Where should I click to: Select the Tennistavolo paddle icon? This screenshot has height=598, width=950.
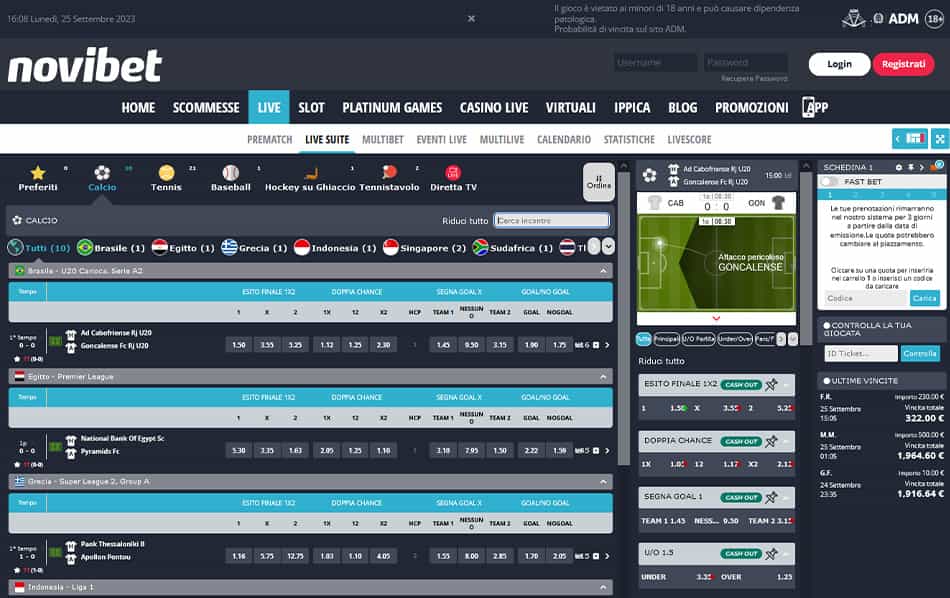pos(390,173)
